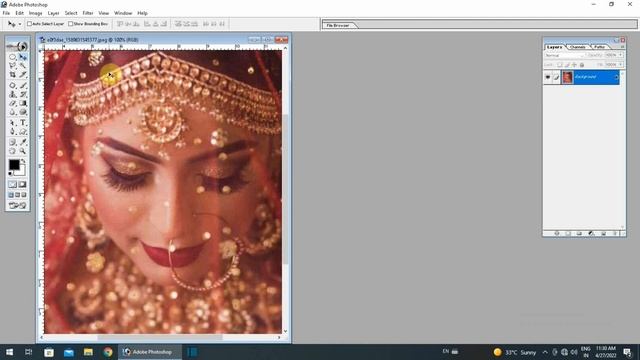
Task: Open the Fill dropdown arrow
Action: tap(621, 64)
